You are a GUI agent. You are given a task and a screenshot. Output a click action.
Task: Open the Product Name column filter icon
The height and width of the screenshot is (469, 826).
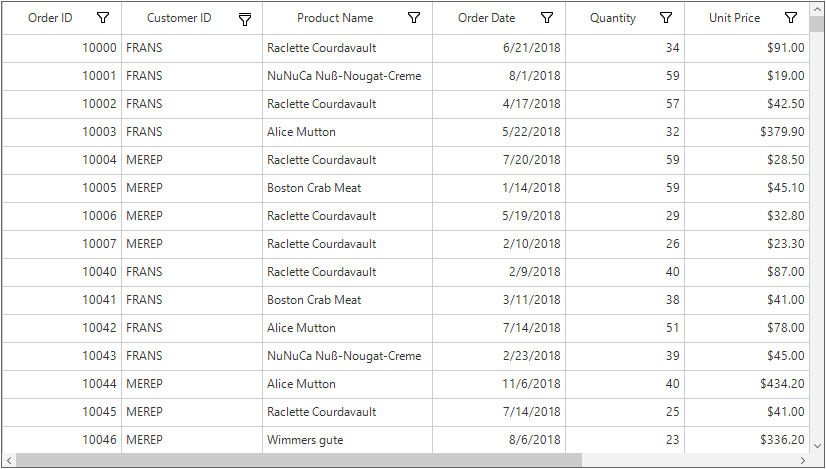(414, 18)
